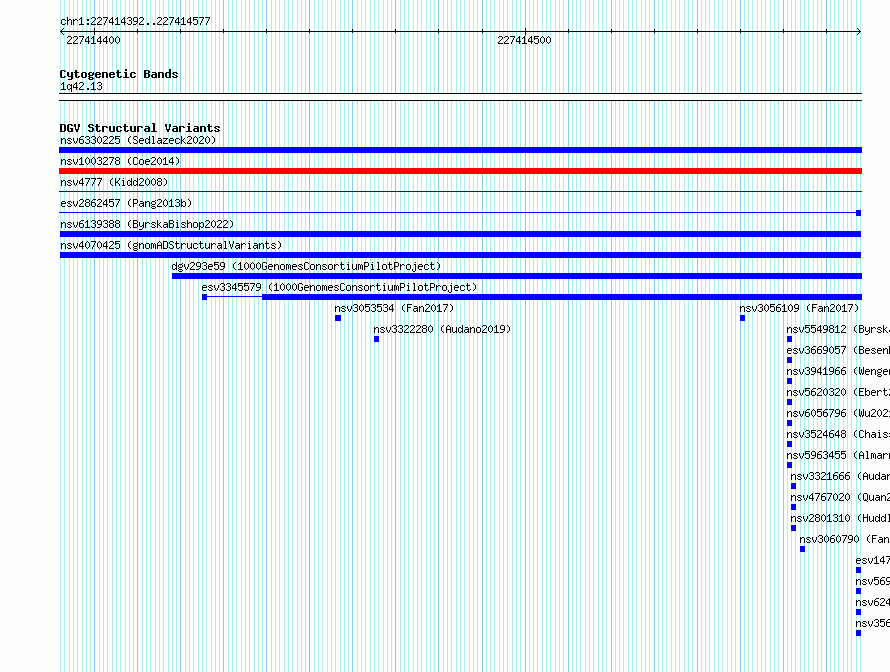
Task: Click the nsv3321666 blue square marker
Action: click(x=794, y=486)
